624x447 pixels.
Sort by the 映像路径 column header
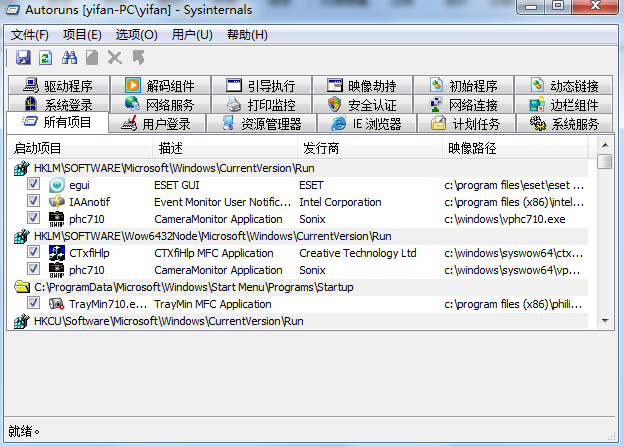point(515,148)
